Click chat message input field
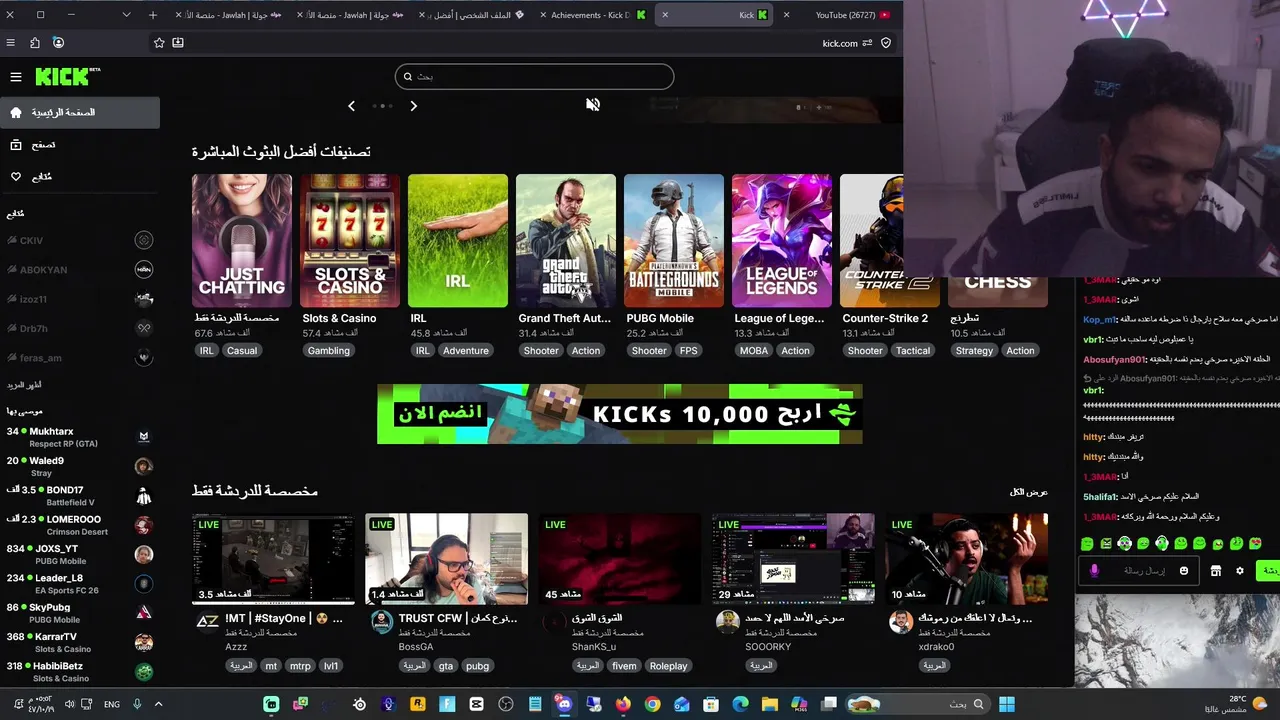The height and width of the screenshot is (720, 1280). [1138, 571]
